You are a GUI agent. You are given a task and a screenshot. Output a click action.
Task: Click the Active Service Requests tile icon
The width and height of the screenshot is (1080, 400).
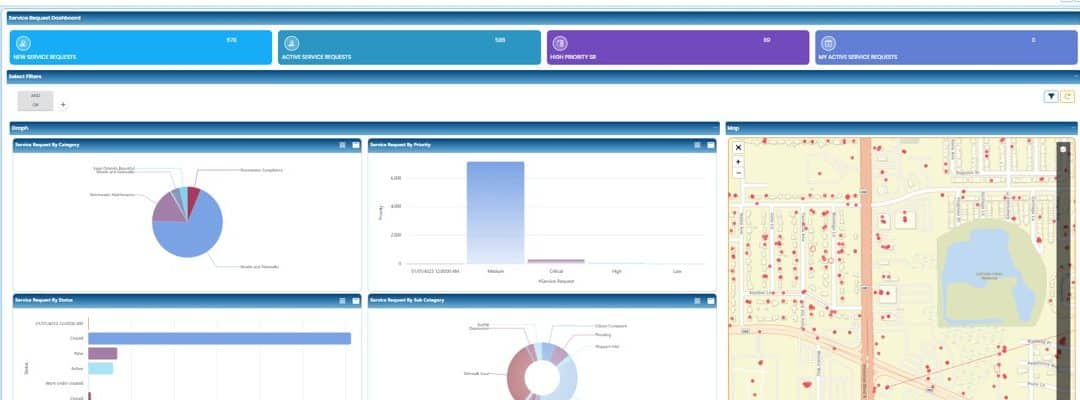[x=291, y=43]
